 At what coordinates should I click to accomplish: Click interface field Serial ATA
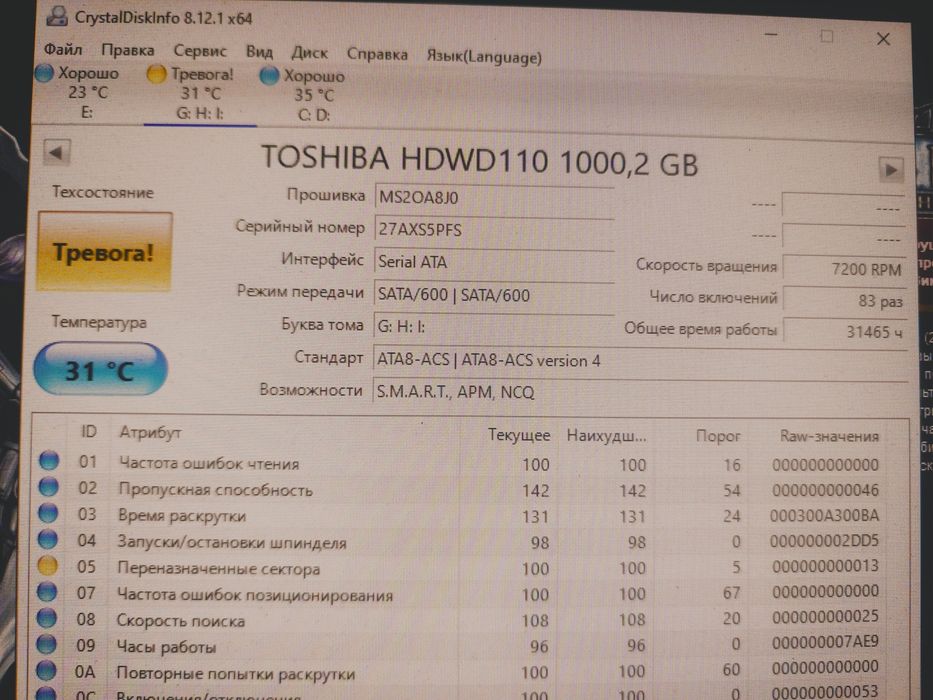tap(494, 262)
